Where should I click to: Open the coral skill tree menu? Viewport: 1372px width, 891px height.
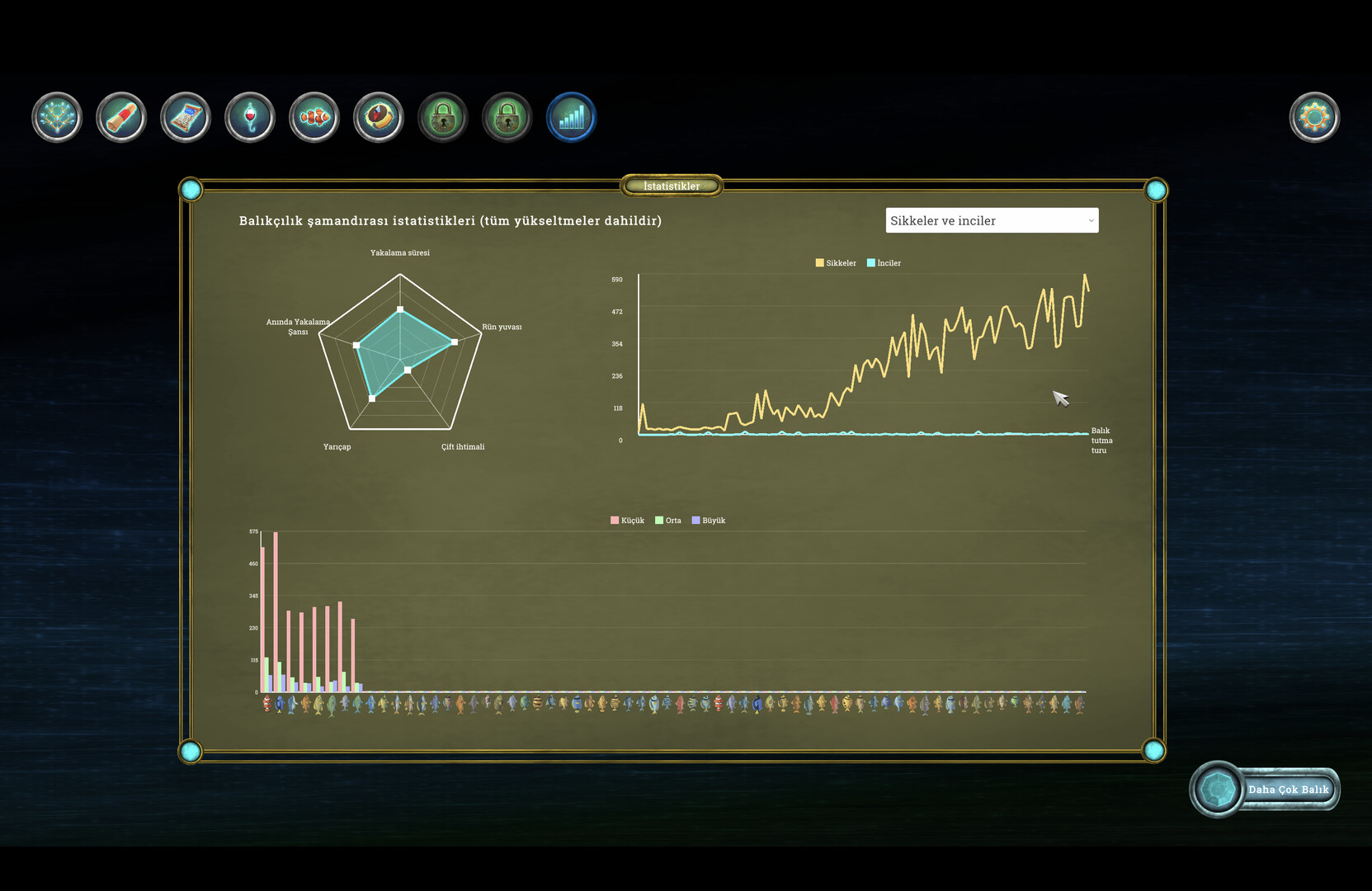[x=57, y=117]
